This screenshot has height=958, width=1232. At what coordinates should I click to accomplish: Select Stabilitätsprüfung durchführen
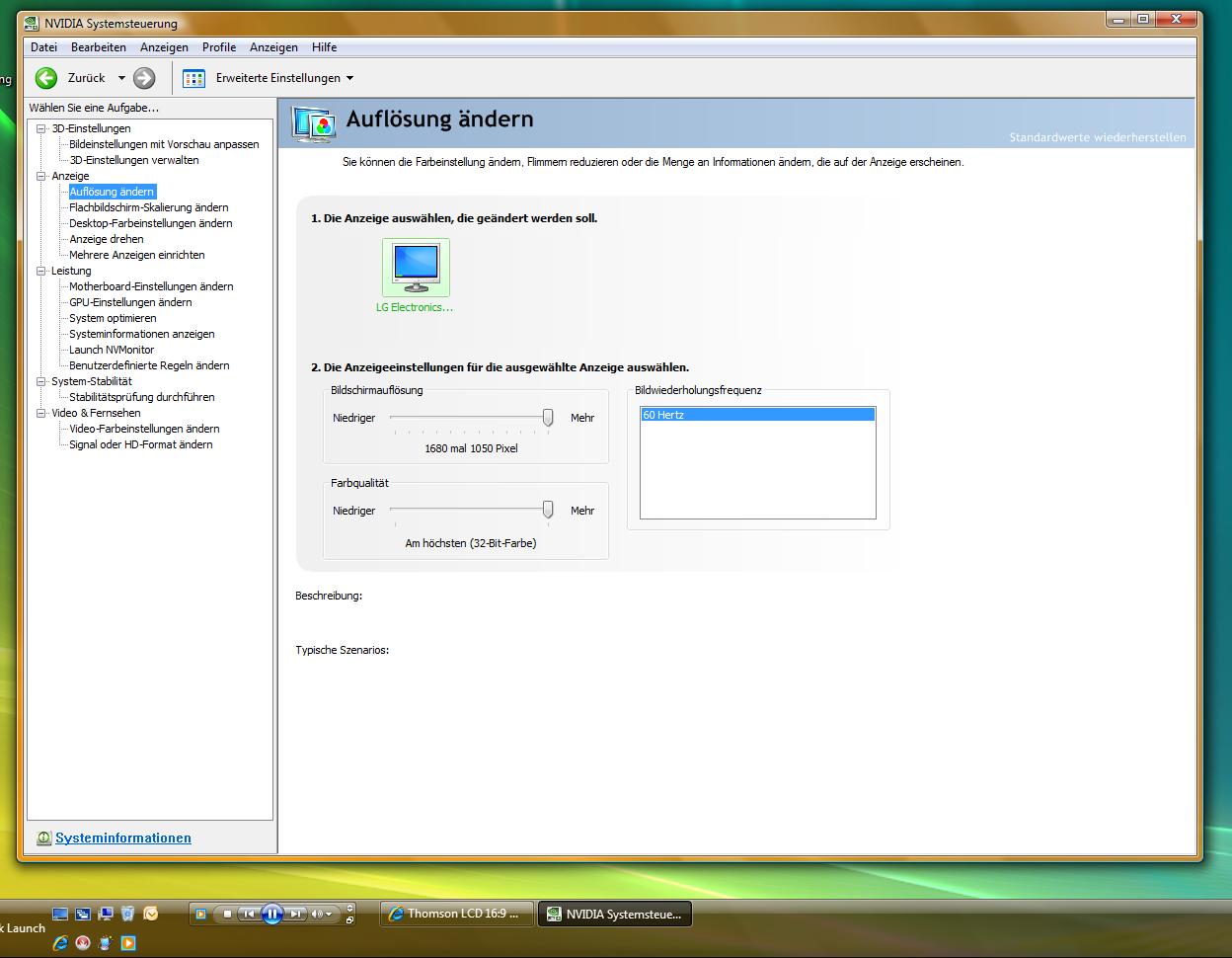(x=142, y=397)
